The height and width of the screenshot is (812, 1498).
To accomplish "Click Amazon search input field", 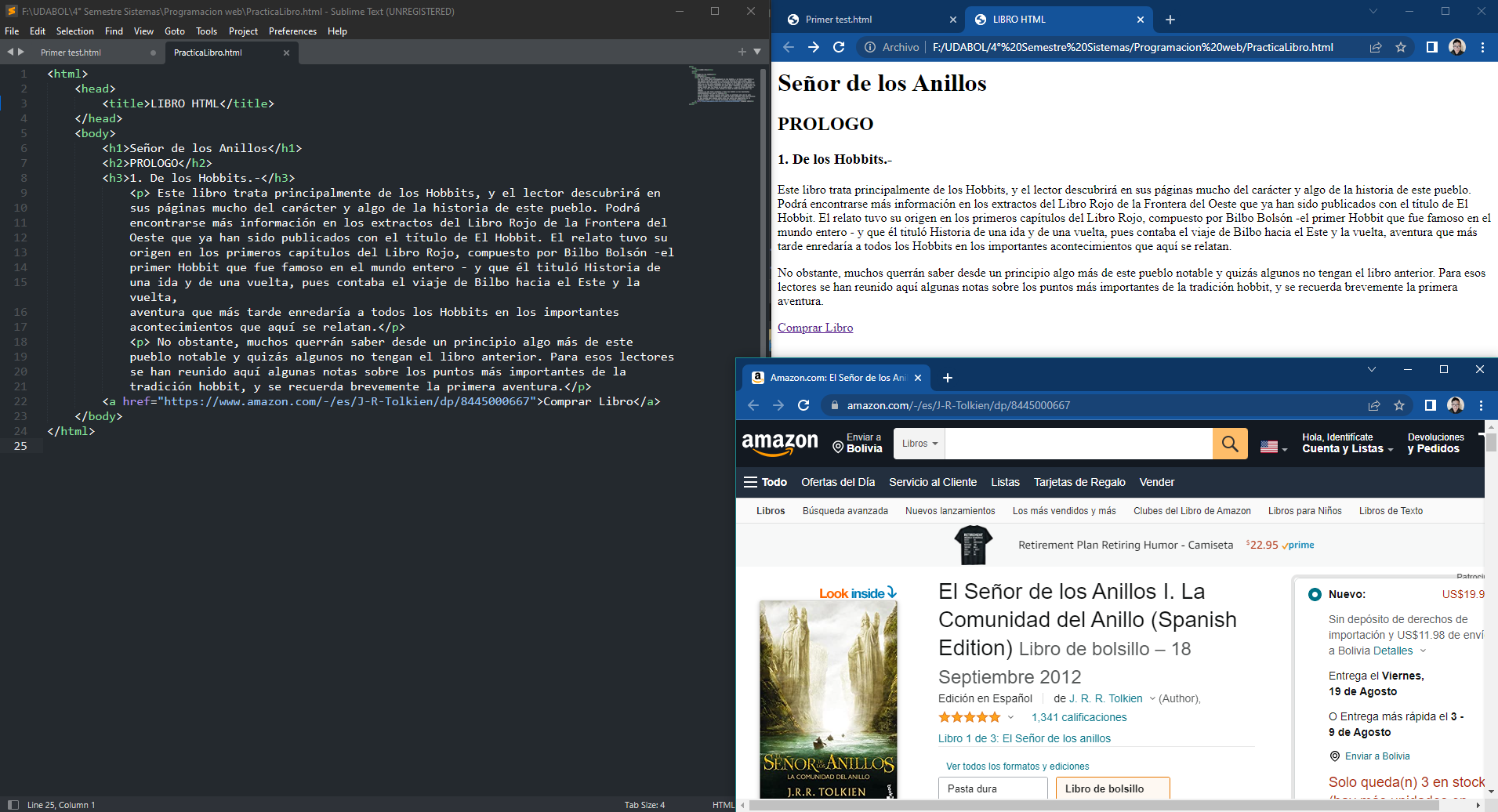I will coord(1079,444).
